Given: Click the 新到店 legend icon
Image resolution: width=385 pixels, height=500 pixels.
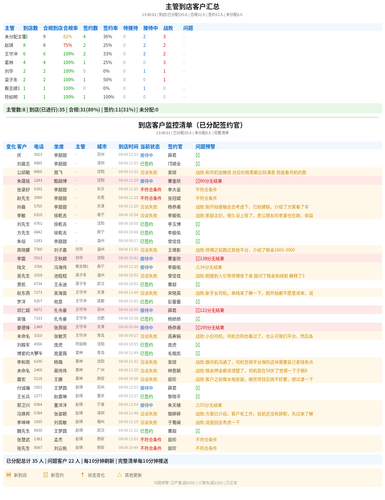Looking at the screenshot, I should click(9, 475).
